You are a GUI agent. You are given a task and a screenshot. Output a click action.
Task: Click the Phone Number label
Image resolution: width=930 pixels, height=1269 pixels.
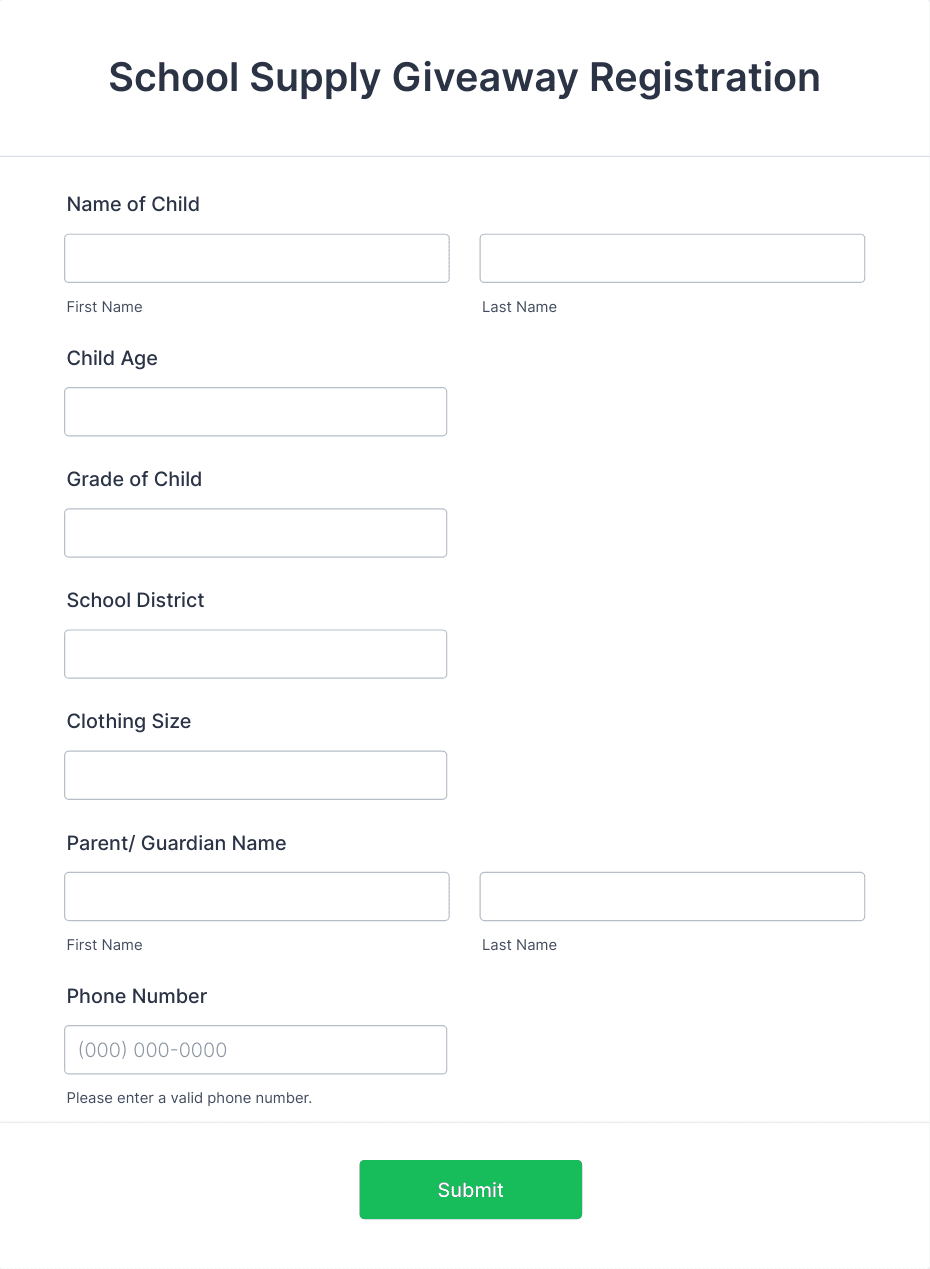pyautogui.click(x=136, y=996)
